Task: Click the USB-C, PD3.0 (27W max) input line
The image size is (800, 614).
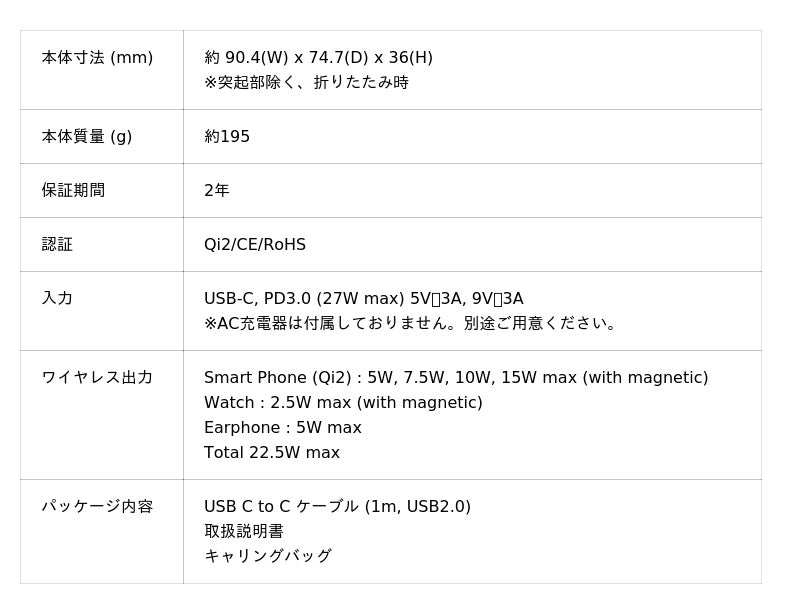Action: pyautogui.click(x=363, y=299)
